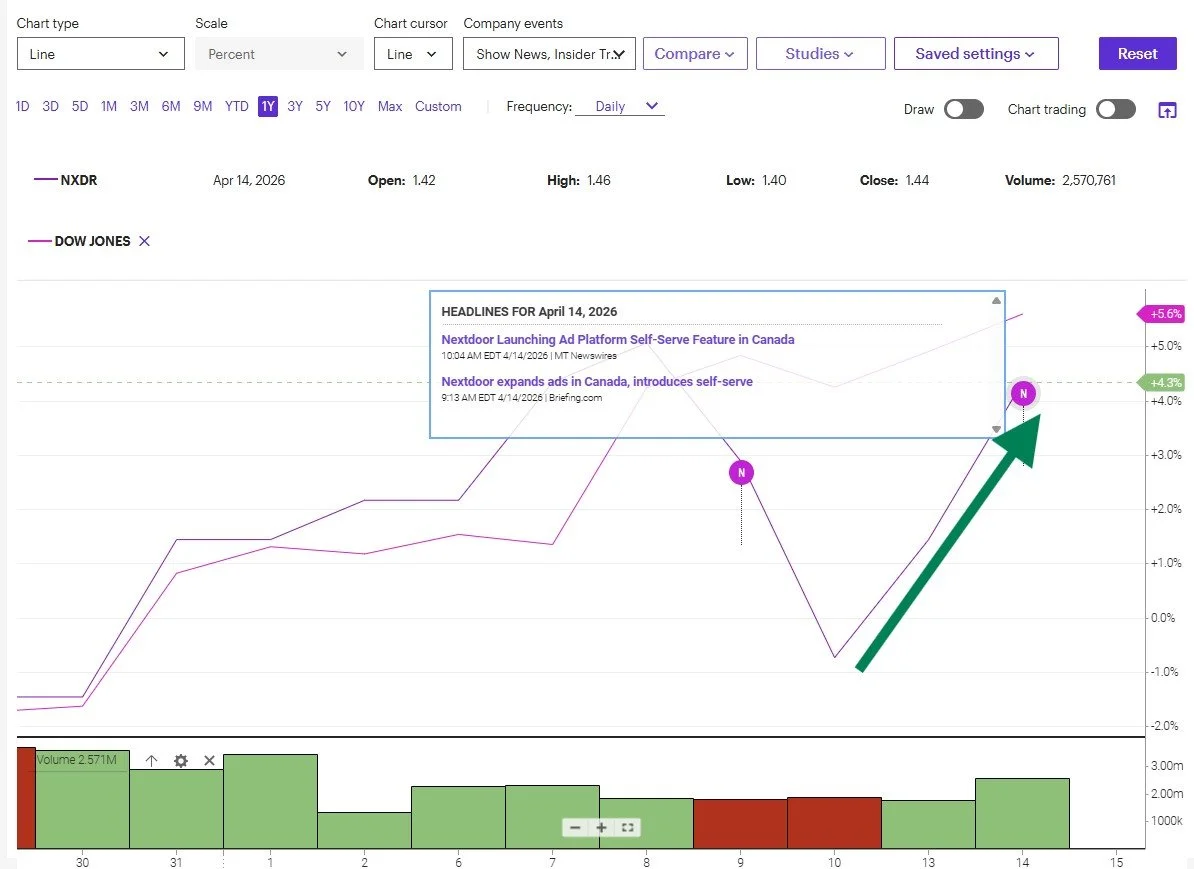Click the +5.6% price axis tag
The image size is (1194, 869).
tap(1161, 314)
